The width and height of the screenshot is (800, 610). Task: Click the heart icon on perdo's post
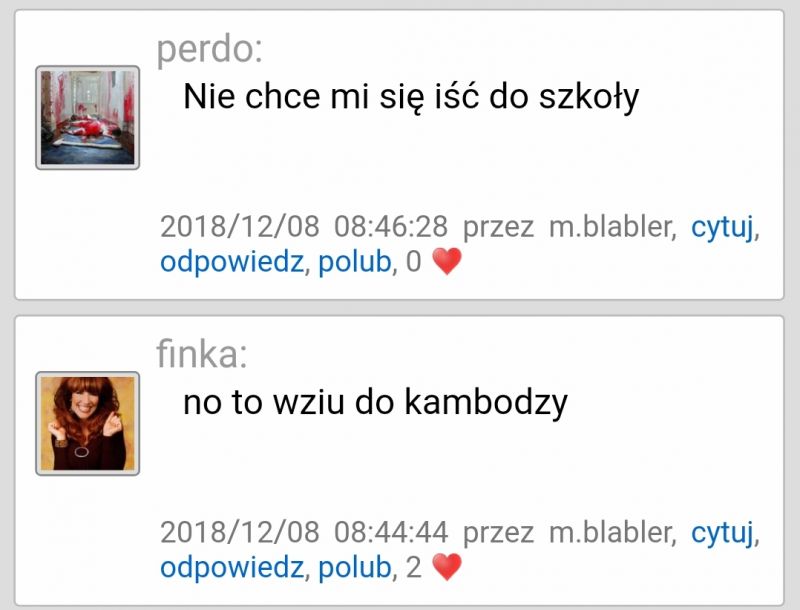click(x=447, y=262)
